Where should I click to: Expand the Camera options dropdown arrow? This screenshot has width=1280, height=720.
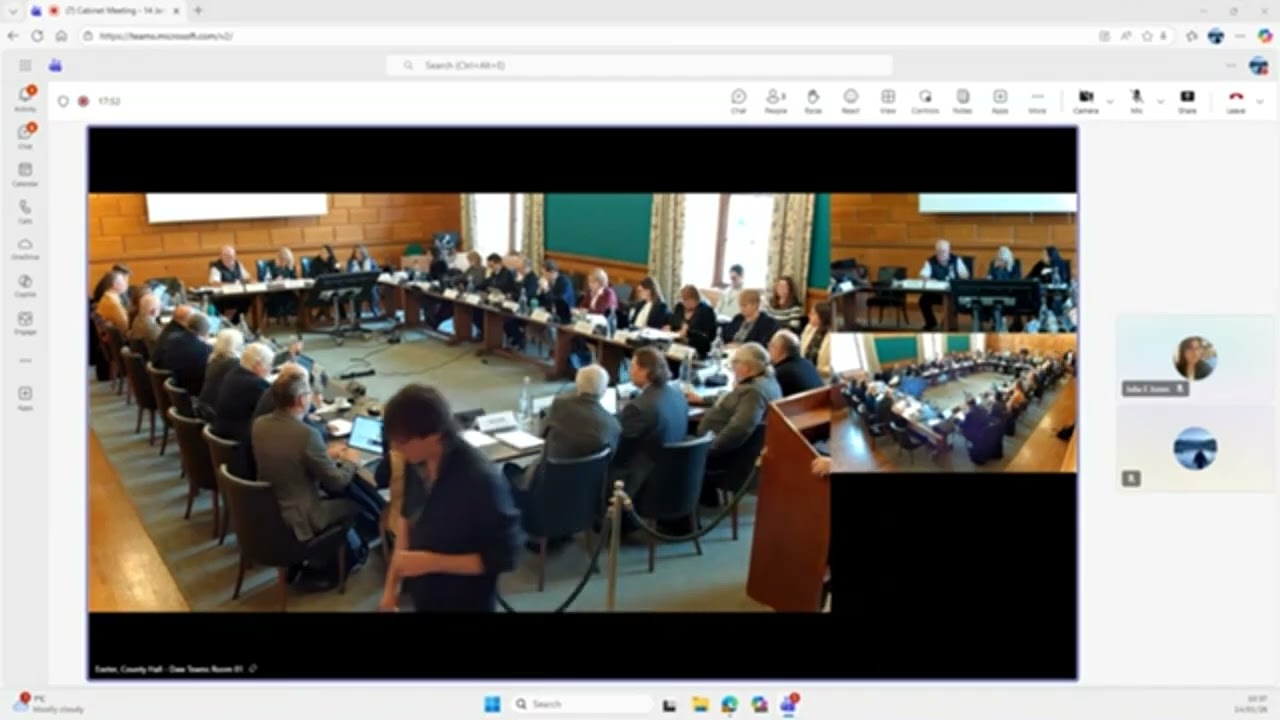click(1109, 101)
